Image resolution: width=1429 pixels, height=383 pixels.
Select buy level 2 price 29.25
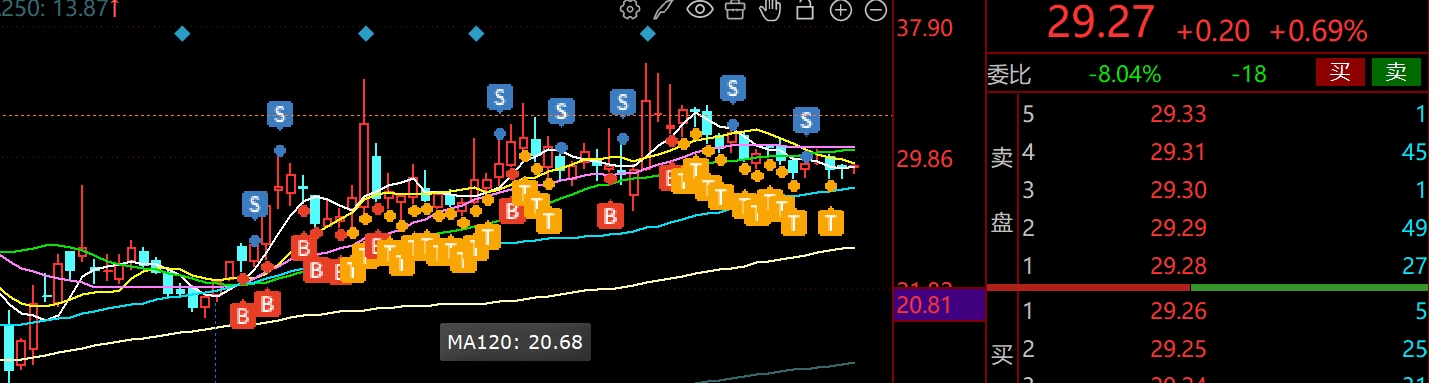tap(1178, 350)
